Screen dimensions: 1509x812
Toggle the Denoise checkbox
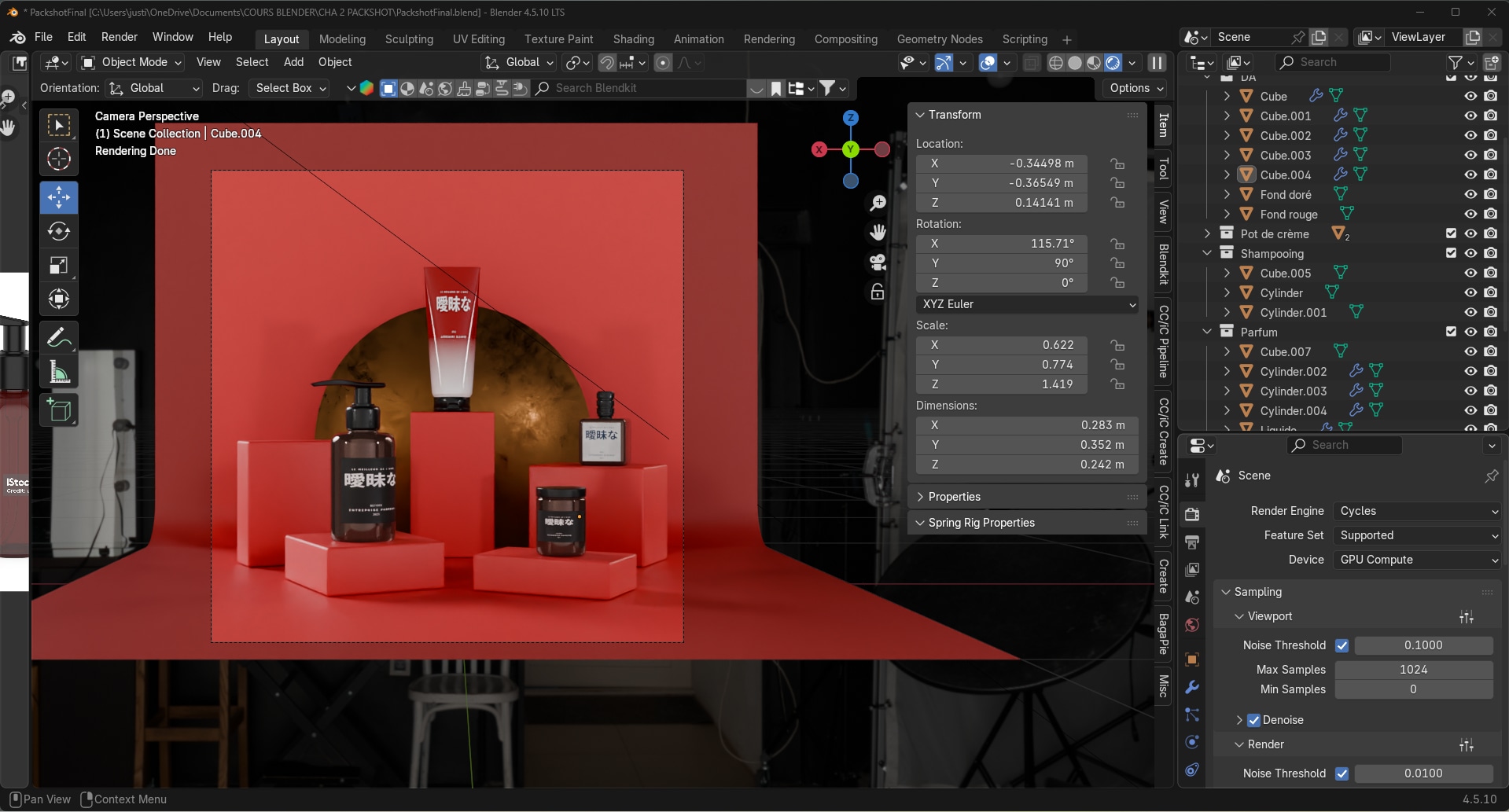coord(1254,720)
